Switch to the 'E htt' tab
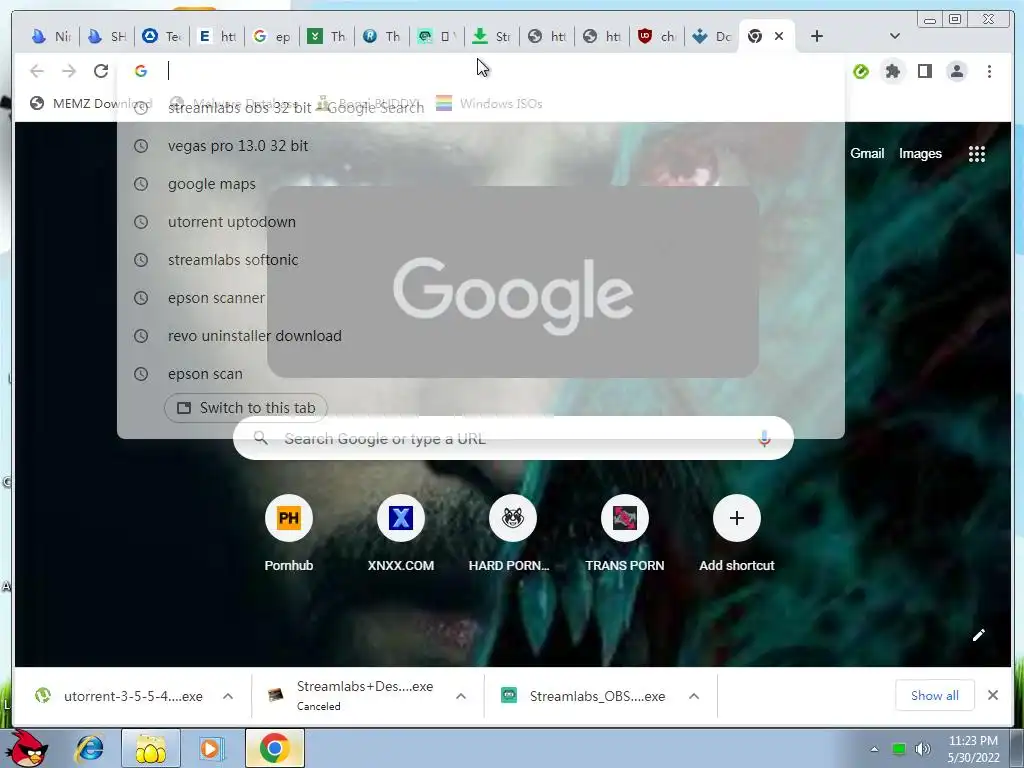The image size is (1024, 768). 217,36
